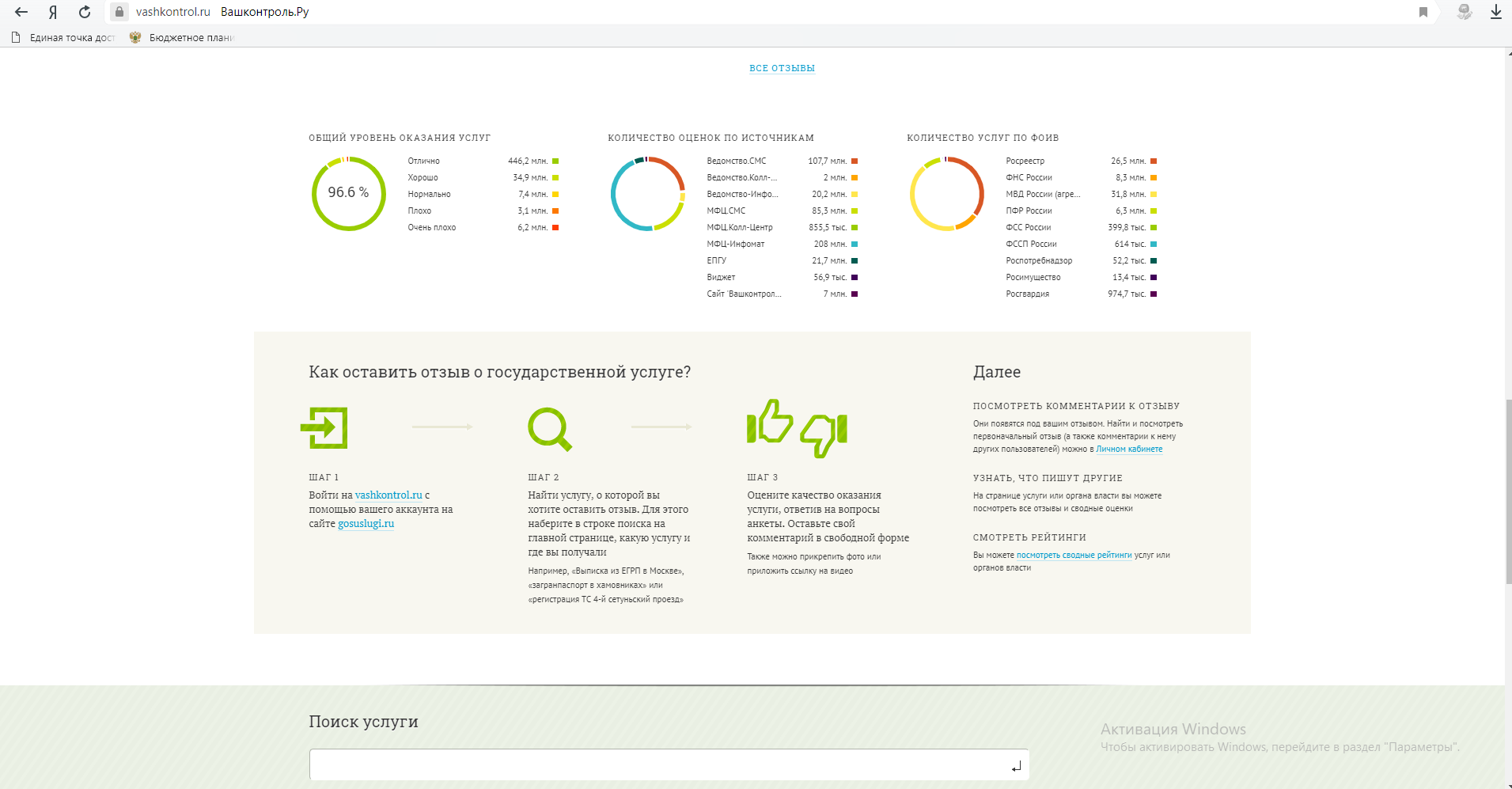Select the 'Роспотребнадзор' legend entry
This screenshot has width=1512, height=789.
(1082, 260)
